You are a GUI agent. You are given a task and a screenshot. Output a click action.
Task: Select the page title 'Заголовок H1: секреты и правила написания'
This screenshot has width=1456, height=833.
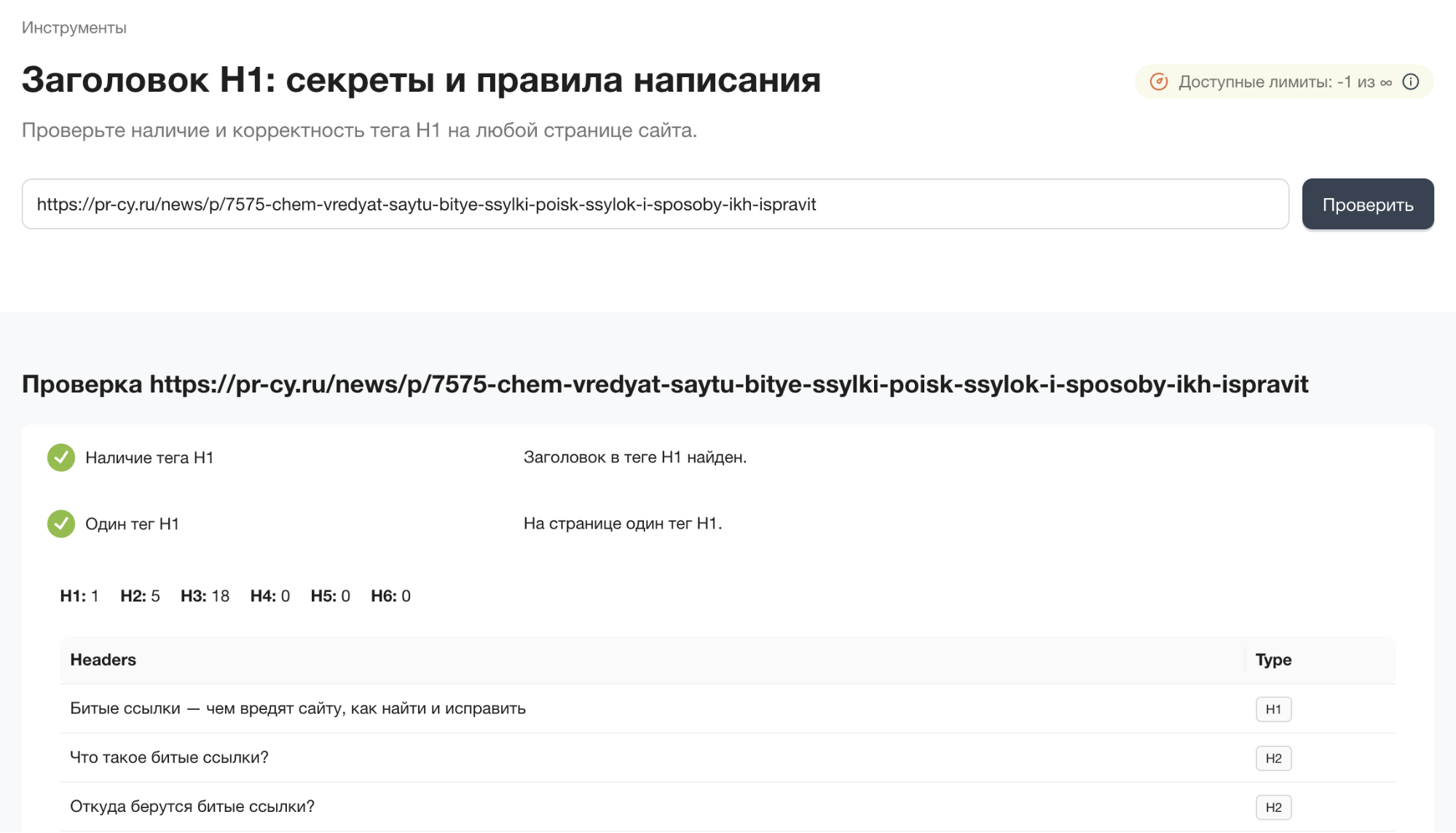coord(420,80)
